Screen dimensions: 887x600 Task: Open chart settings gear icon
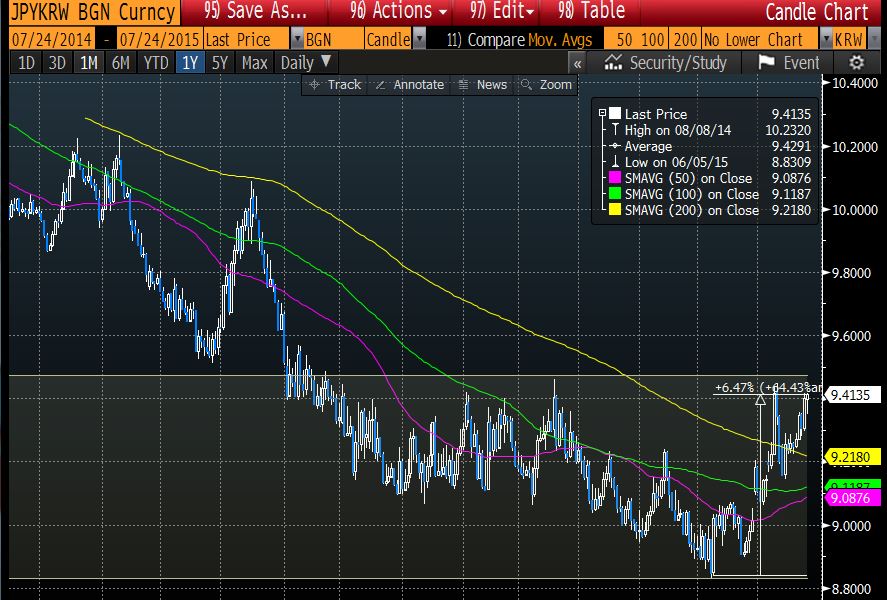pyautogui.click(x=857, y=62)
